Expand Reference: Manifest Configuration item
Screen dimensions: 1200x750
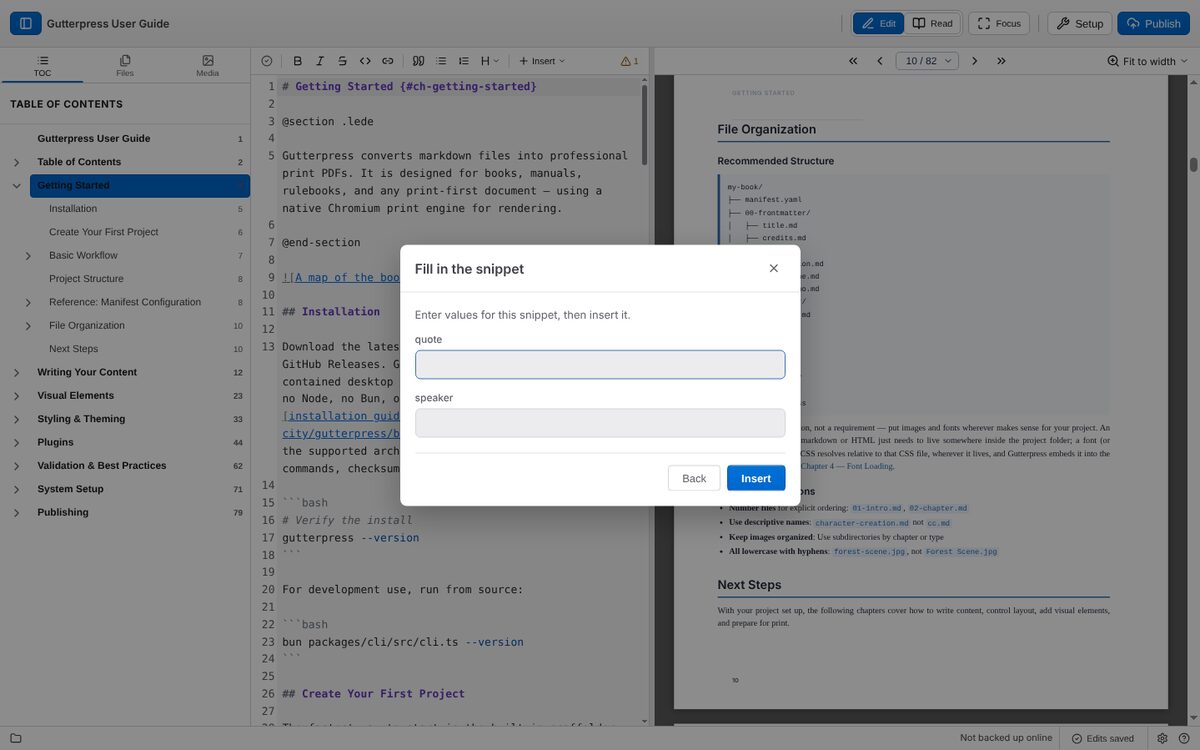click(x=28, y=302)
